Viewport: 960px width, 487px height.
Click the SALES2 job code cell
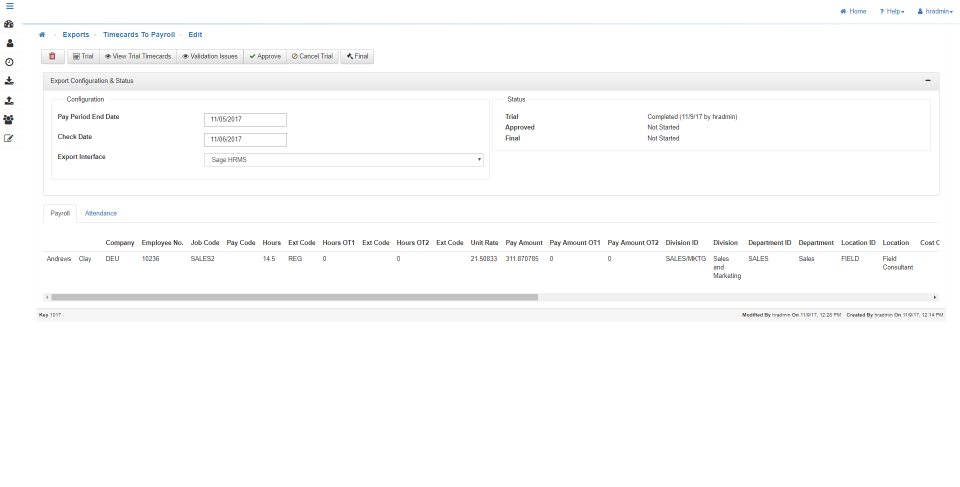click(203, 259)
